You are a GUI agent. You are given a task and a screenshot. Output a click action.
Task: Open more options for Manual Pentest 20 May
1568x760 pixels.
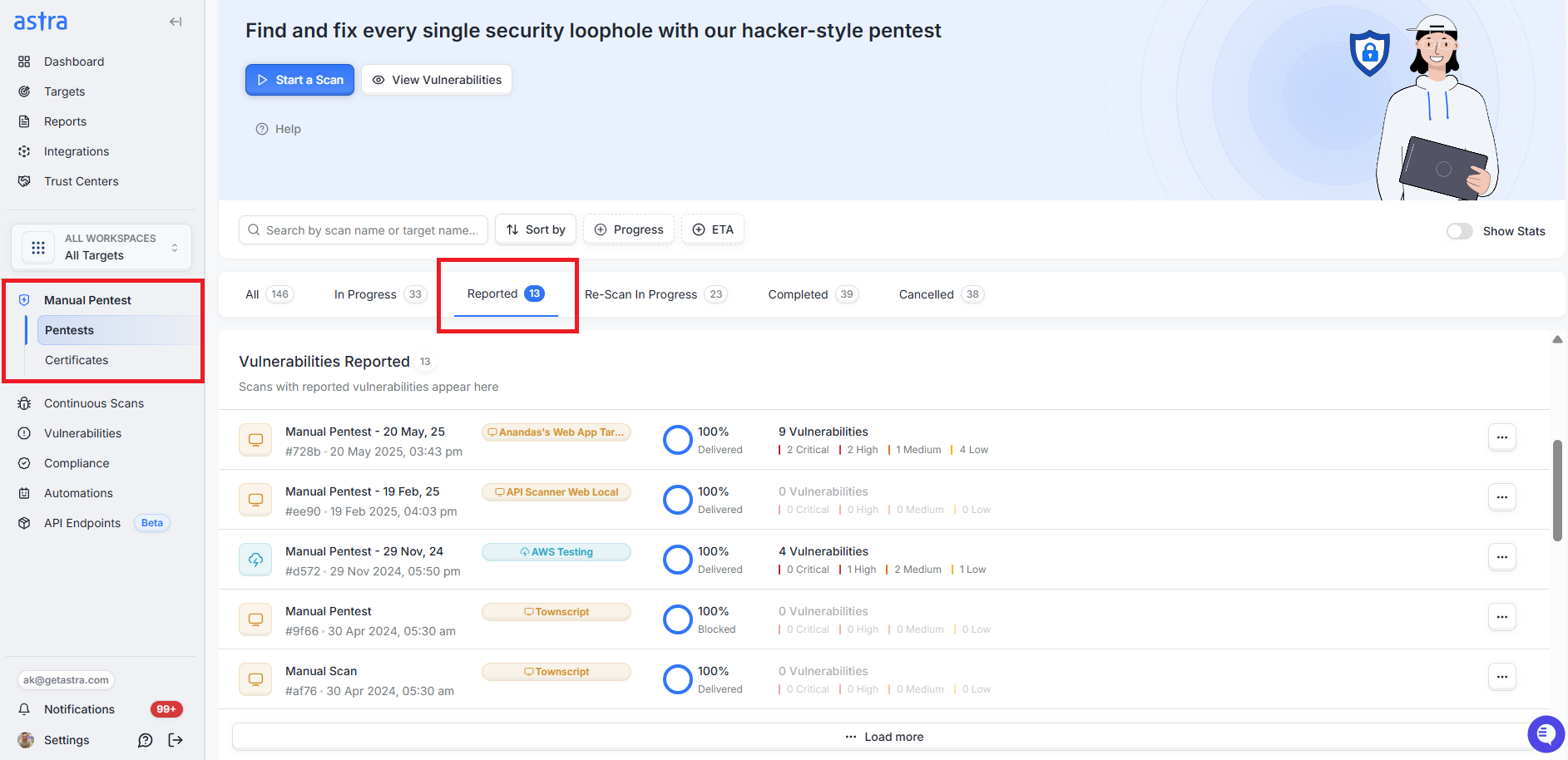(1502, 437)
